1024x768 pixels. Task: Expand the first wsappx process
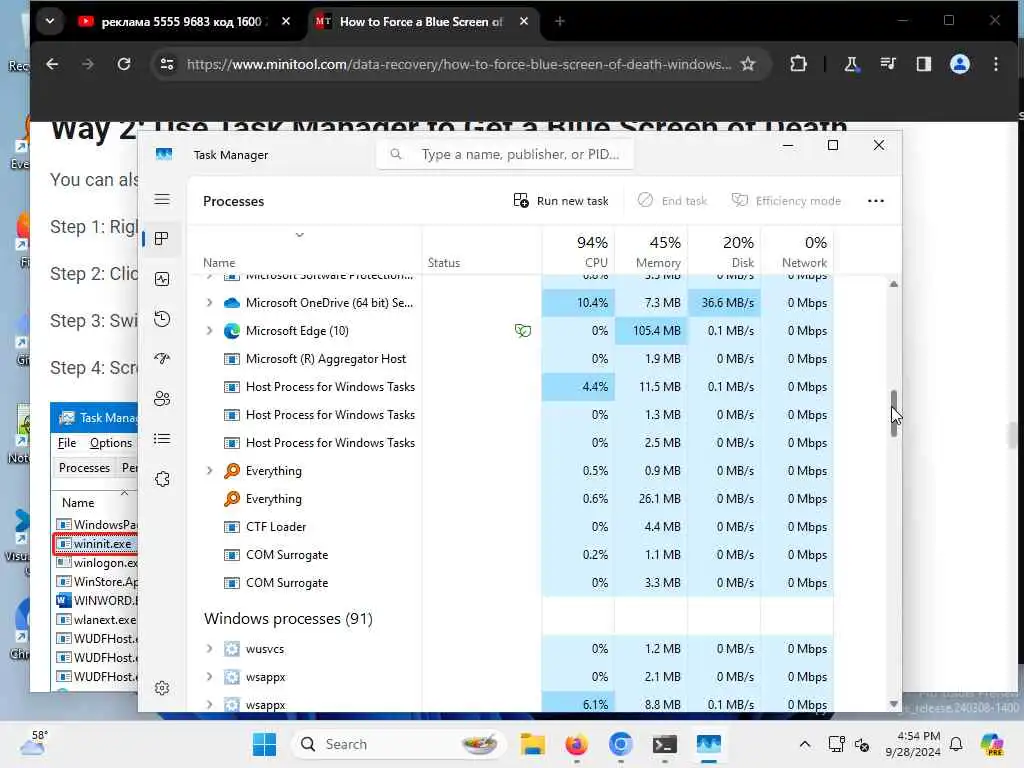pyautogui.click(x=209, y=677)
